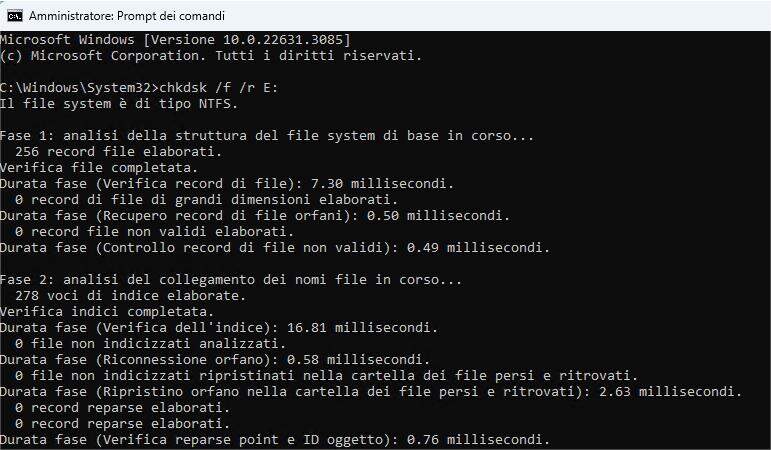Click the 'Fase 1' analysis heading line
The image size is (771, 450).
coord(267,136)
